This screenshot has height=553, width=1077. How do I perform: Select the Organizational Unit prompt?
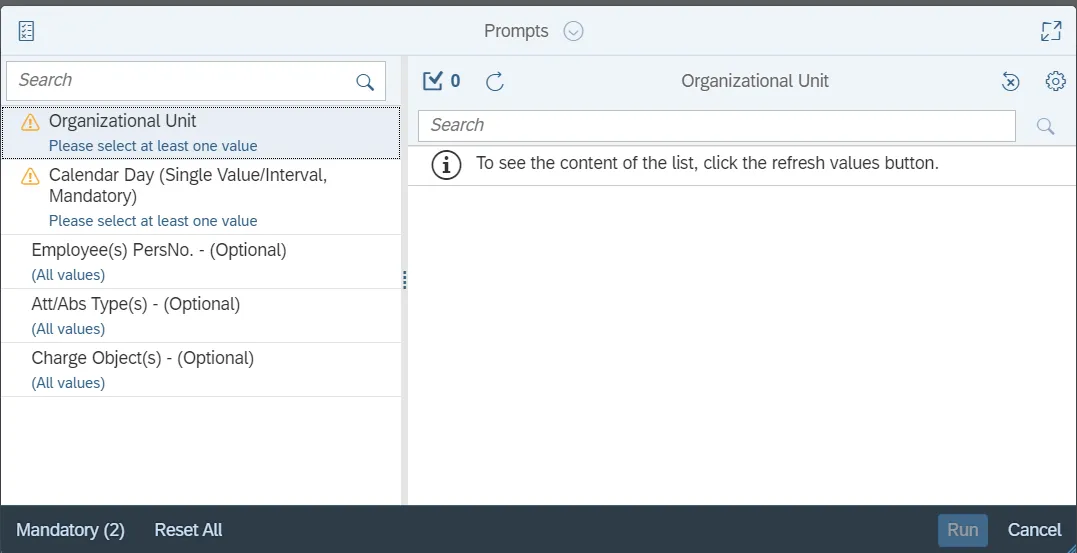[x=200, y=132]
